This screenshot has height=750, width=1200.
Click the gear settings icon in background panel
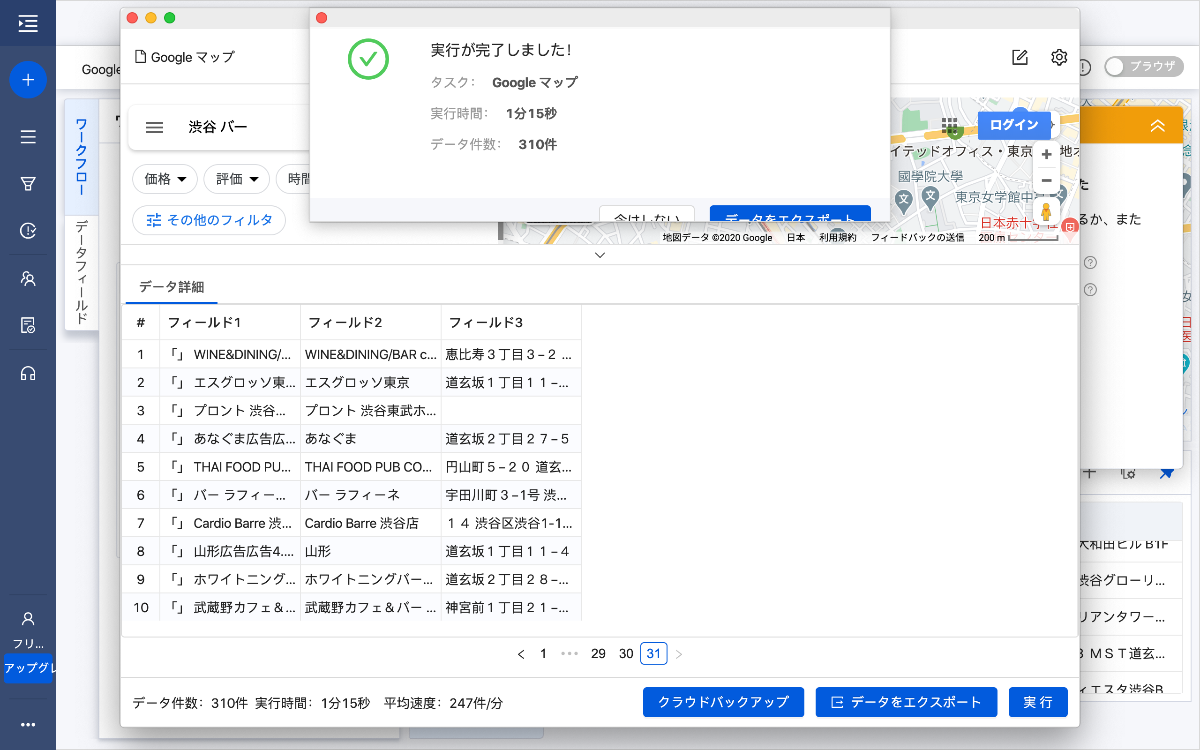(x=1128, y=473)
